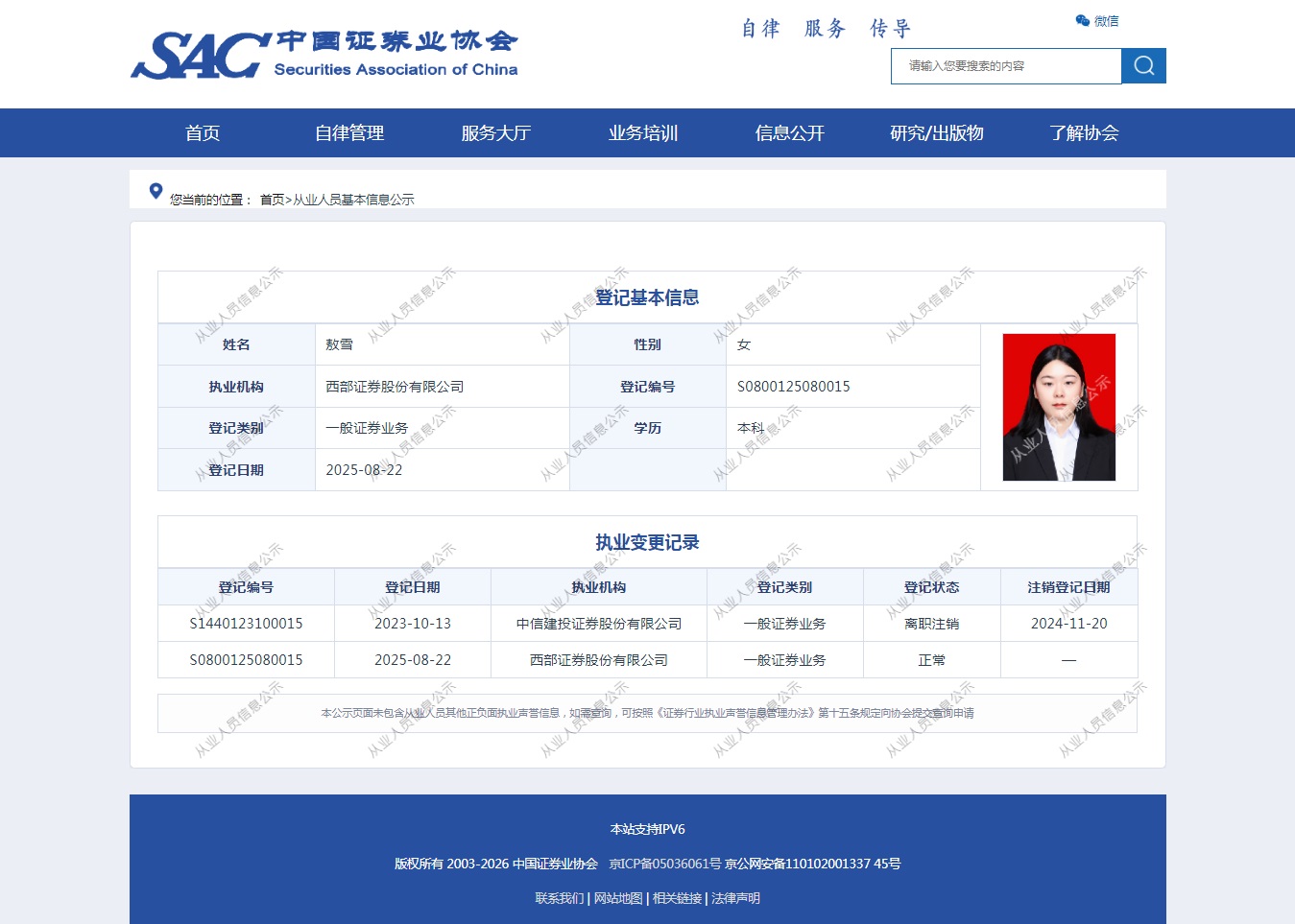
Task: Open 信息公开 in the navigation bar
Action: [x=790, y=133]
